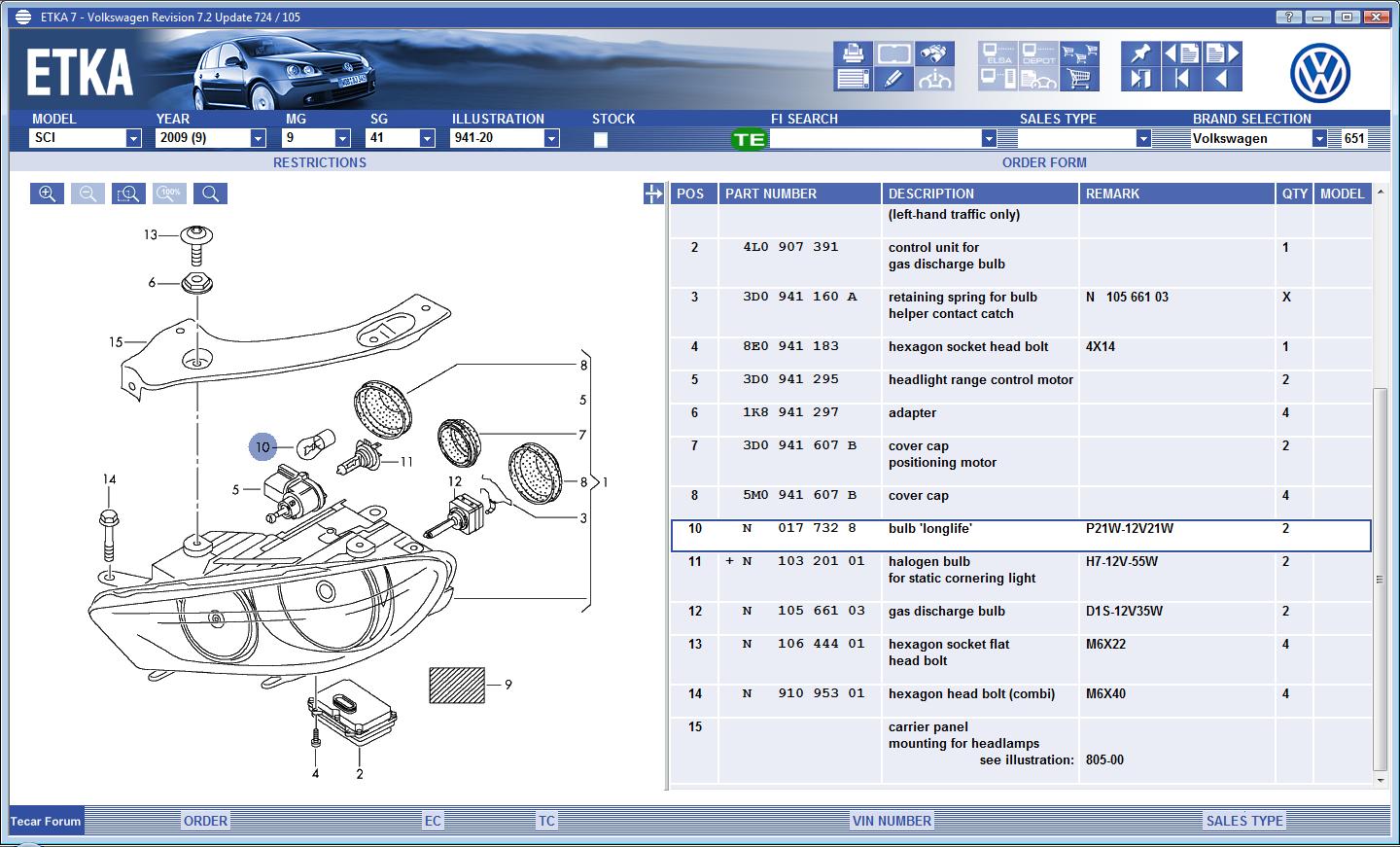Open the YEAR dropdown list
Viewport: 1400px width, 847px height.
pos(258,139)
